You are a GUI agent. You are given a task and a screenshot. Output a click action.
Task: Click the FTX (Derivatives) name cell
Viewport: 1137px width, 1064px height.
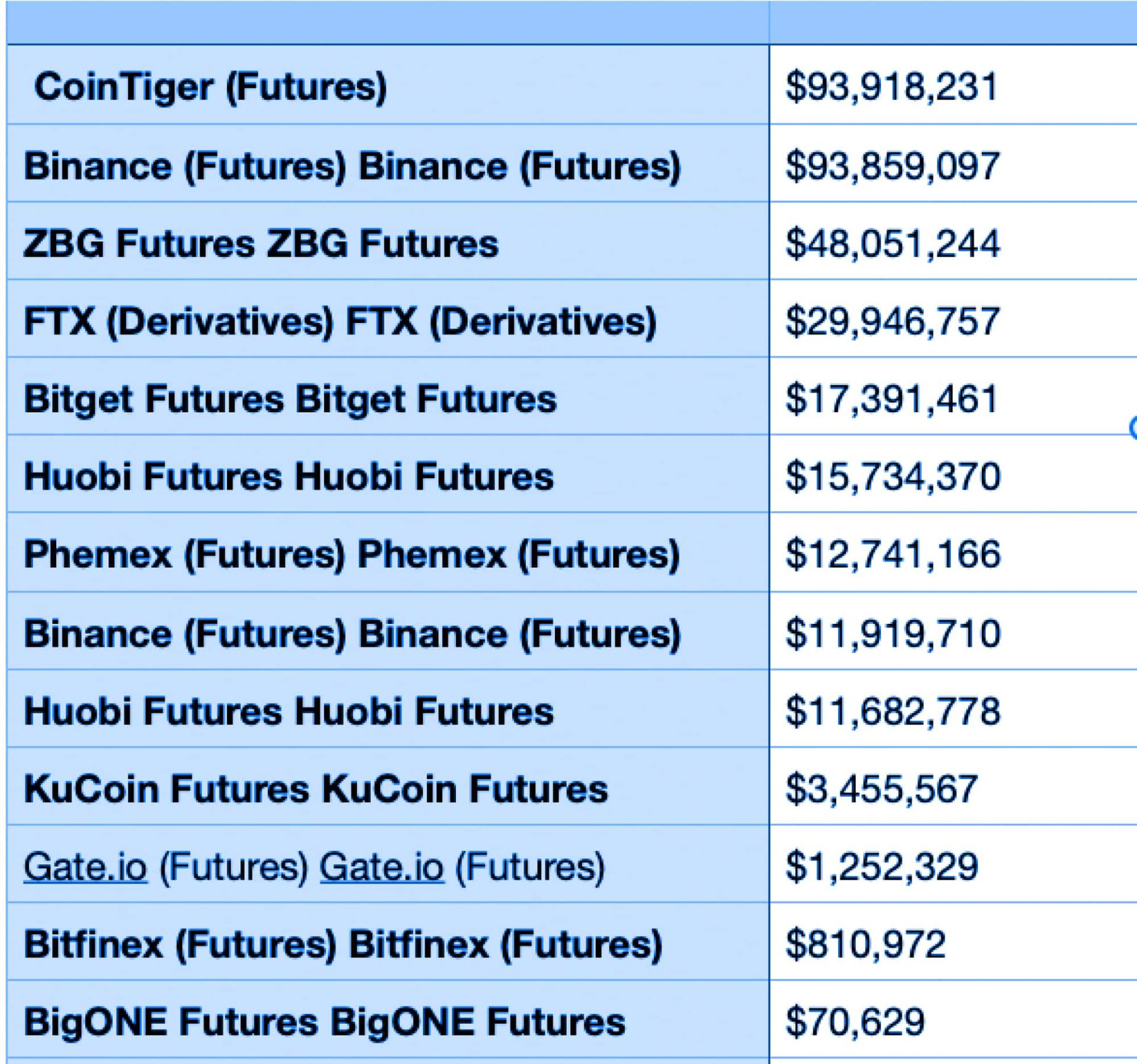[340, 322]
